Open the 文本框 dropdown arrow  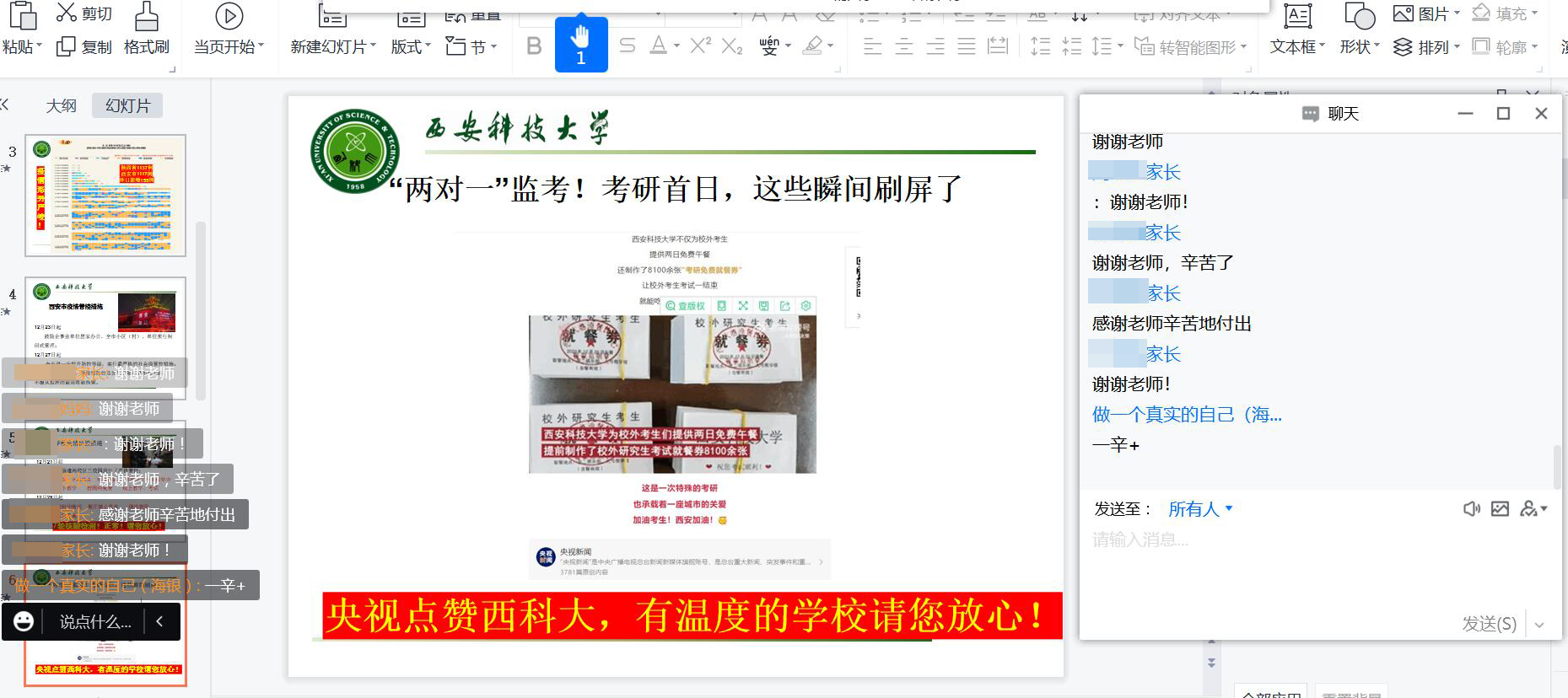tap(1322, 47)
